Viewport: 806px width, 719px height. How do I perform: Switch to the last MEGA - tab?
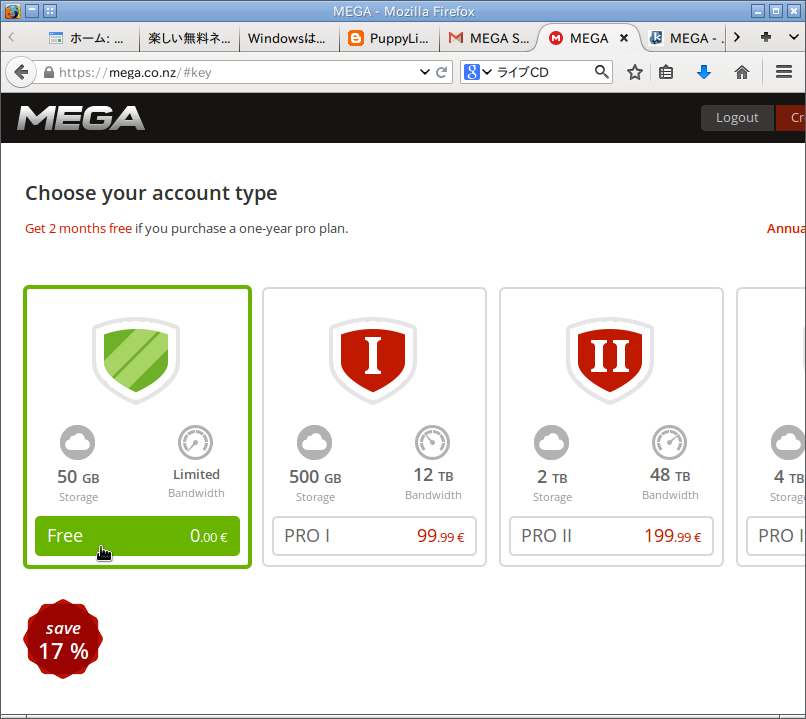pyautogui.click(x=686, y=38)
